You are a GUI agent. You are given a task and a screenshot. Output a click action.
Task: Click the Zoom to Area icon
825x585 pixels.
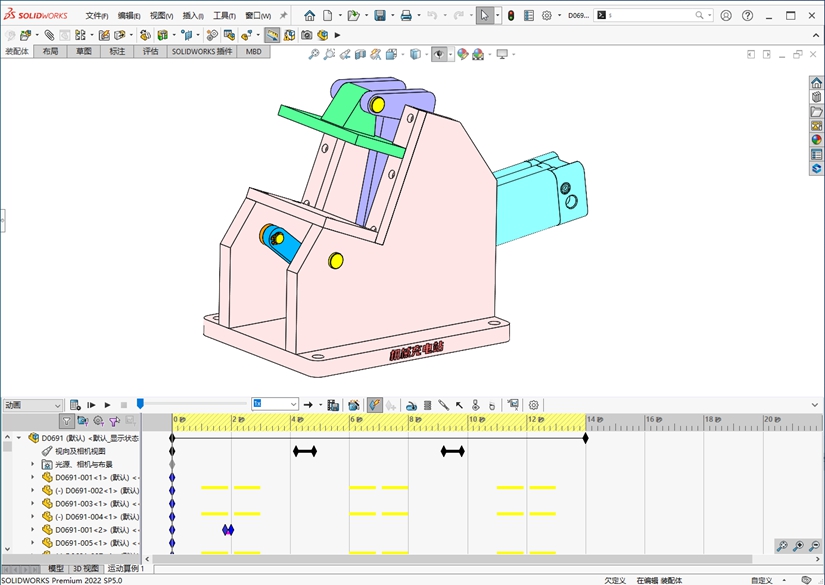click(x=329, y=54)
